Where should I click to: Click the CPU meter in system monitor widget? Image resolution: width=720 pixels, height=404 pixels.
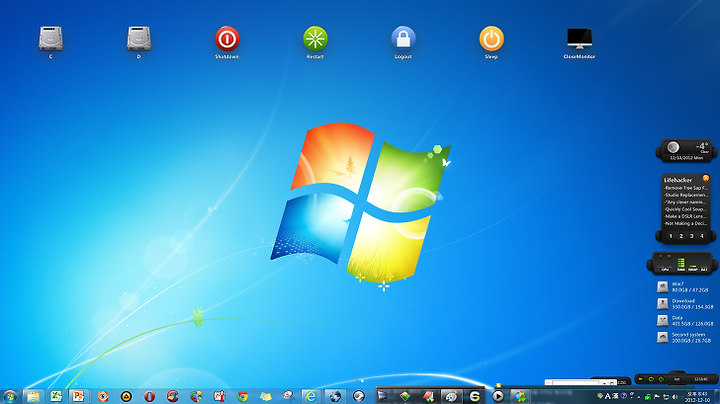point(664,267)
